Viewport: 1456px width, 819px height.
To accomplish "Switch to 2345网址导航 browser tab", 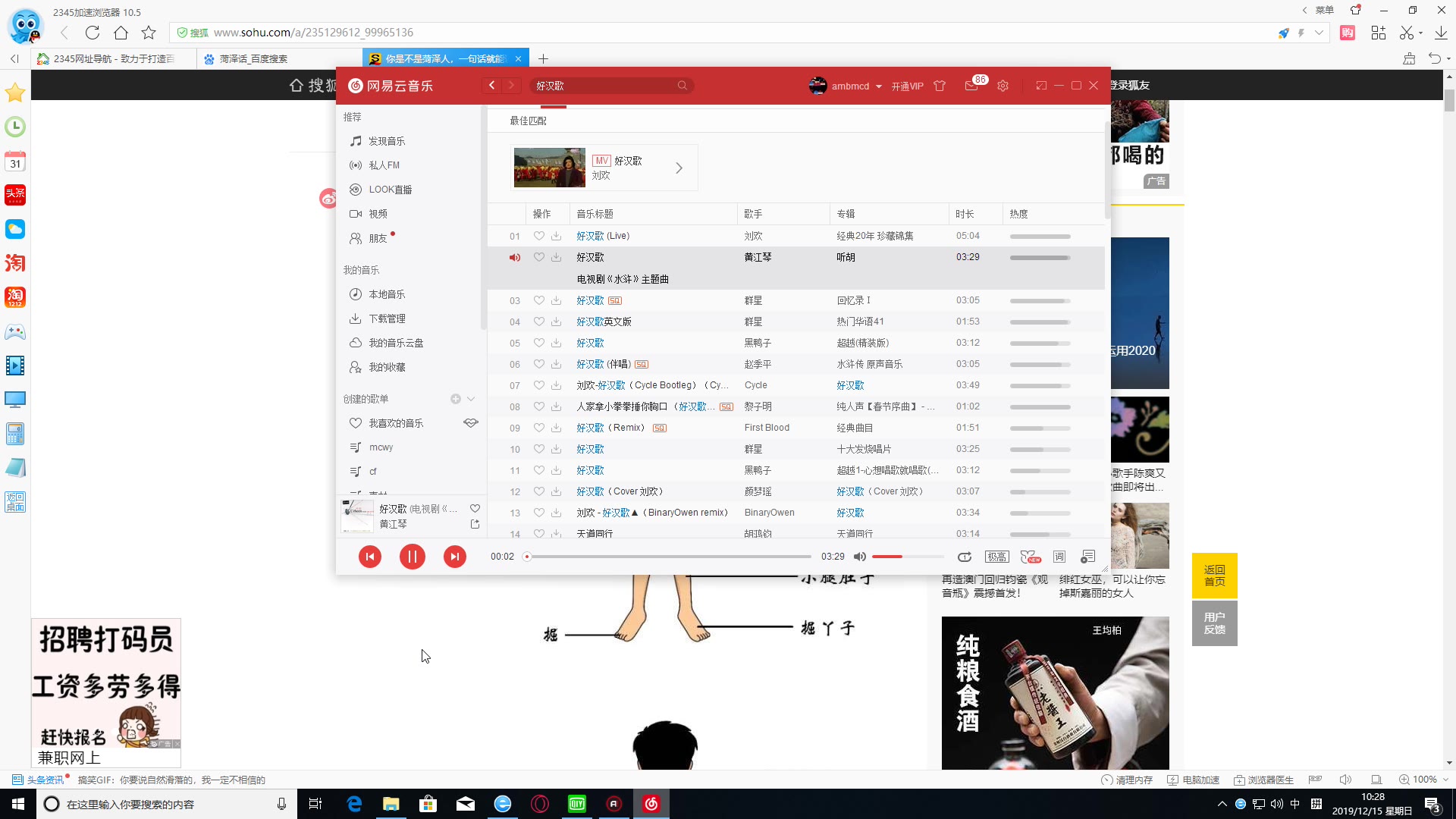I will click(x=113, y=58).
